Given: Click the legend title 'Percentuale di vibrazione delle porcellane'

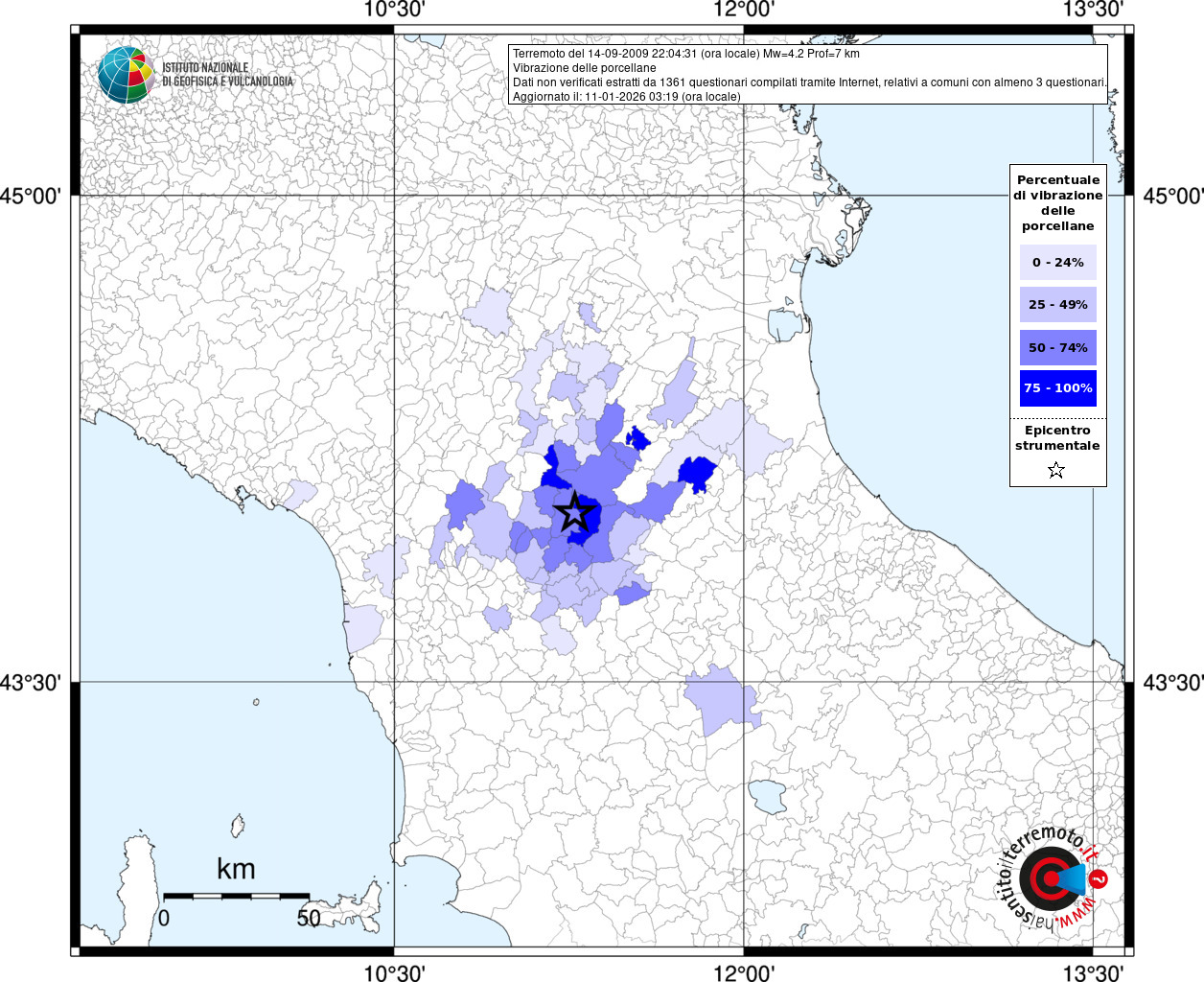Looking at the screenshot, I should 1058,203.
